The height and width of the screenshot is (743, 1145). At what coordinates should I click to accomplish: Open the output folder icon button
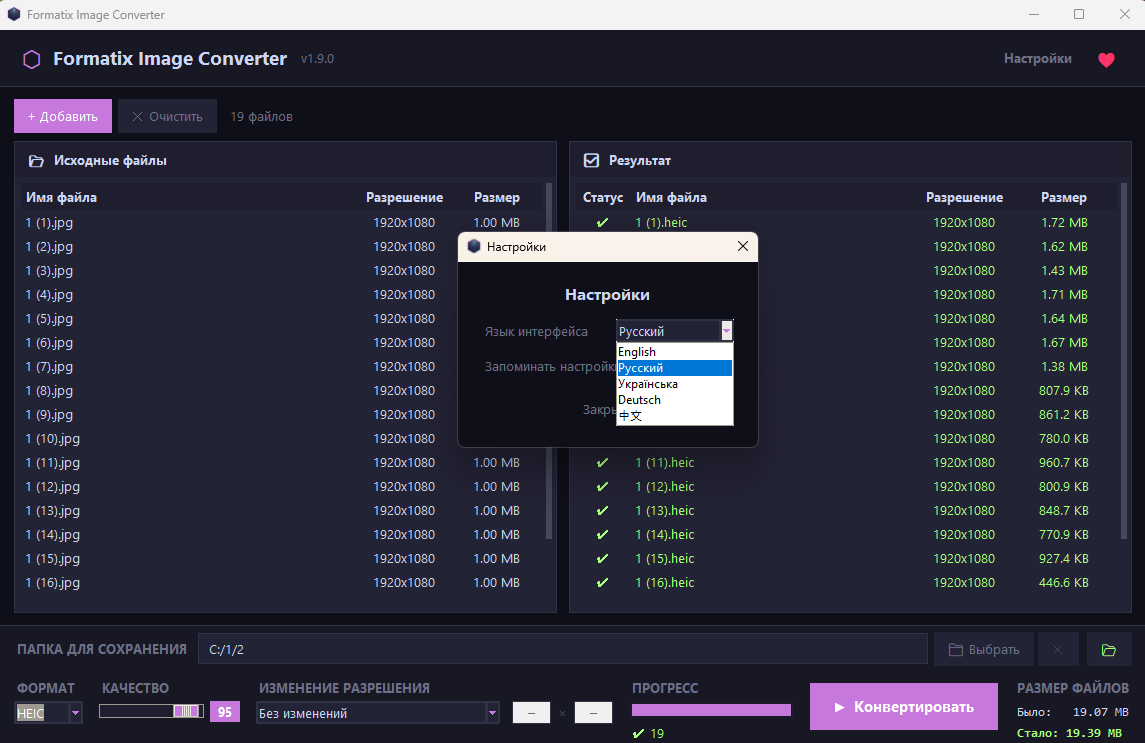click(x=1108, y=649)
